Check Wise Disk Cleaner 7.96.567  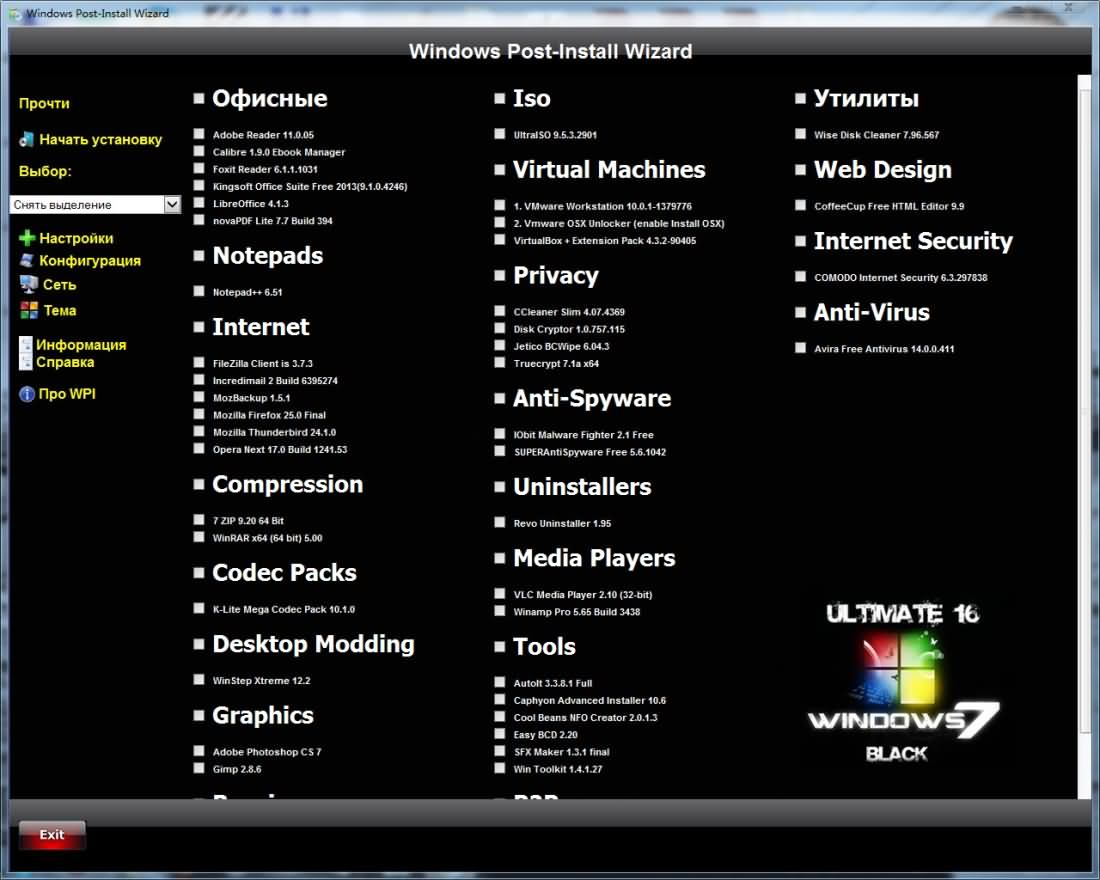coord(800,134)
